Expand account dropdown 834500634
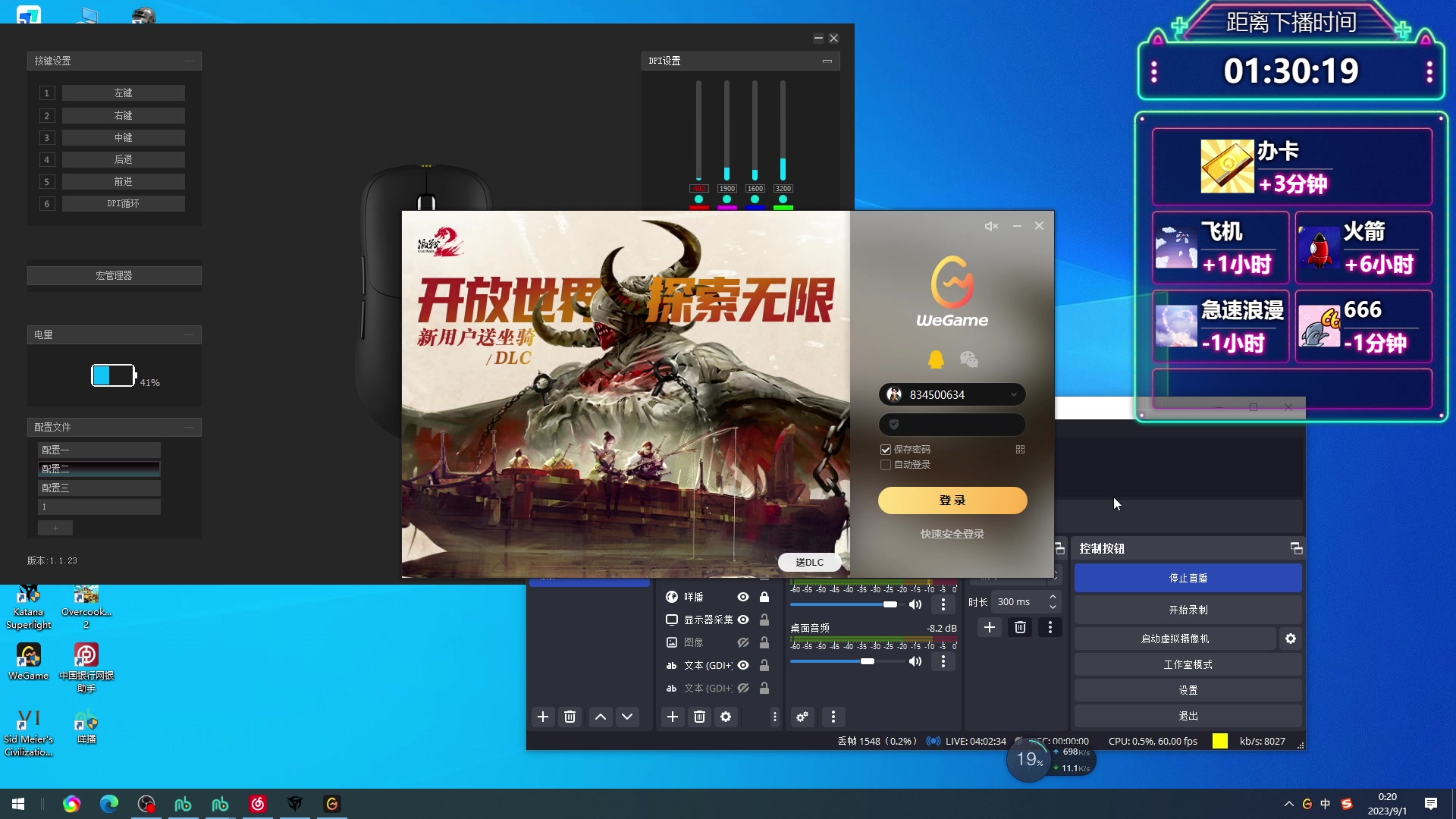This screenshot has height=819, width=1456. point(1013,394)
